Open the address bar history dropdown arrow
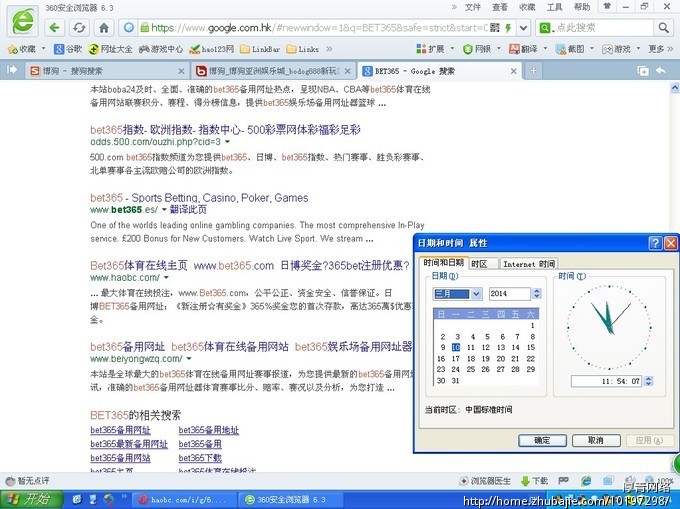Image resolution: width=680 pixels, height=509 pixels. [523, 28]
